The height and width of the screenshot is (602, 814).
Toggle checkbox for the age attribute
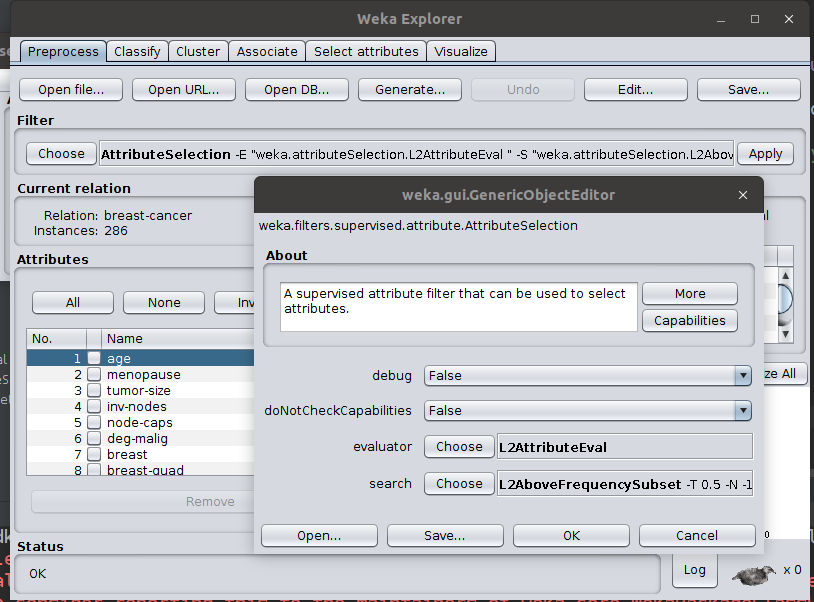94,358
